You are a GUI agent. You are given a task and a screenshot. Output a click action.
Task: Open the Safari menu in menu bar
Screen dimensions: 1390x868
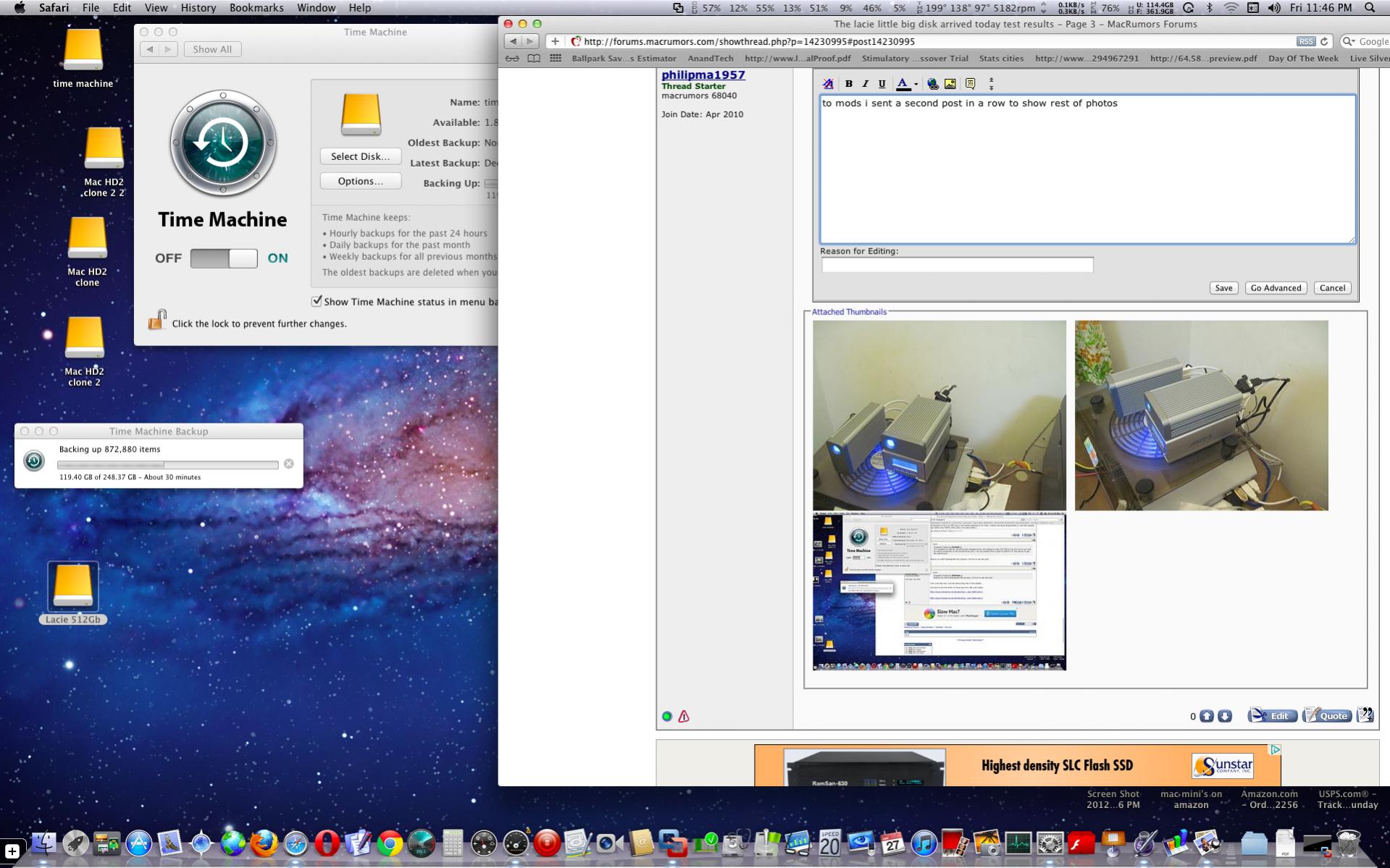point(54,8)
